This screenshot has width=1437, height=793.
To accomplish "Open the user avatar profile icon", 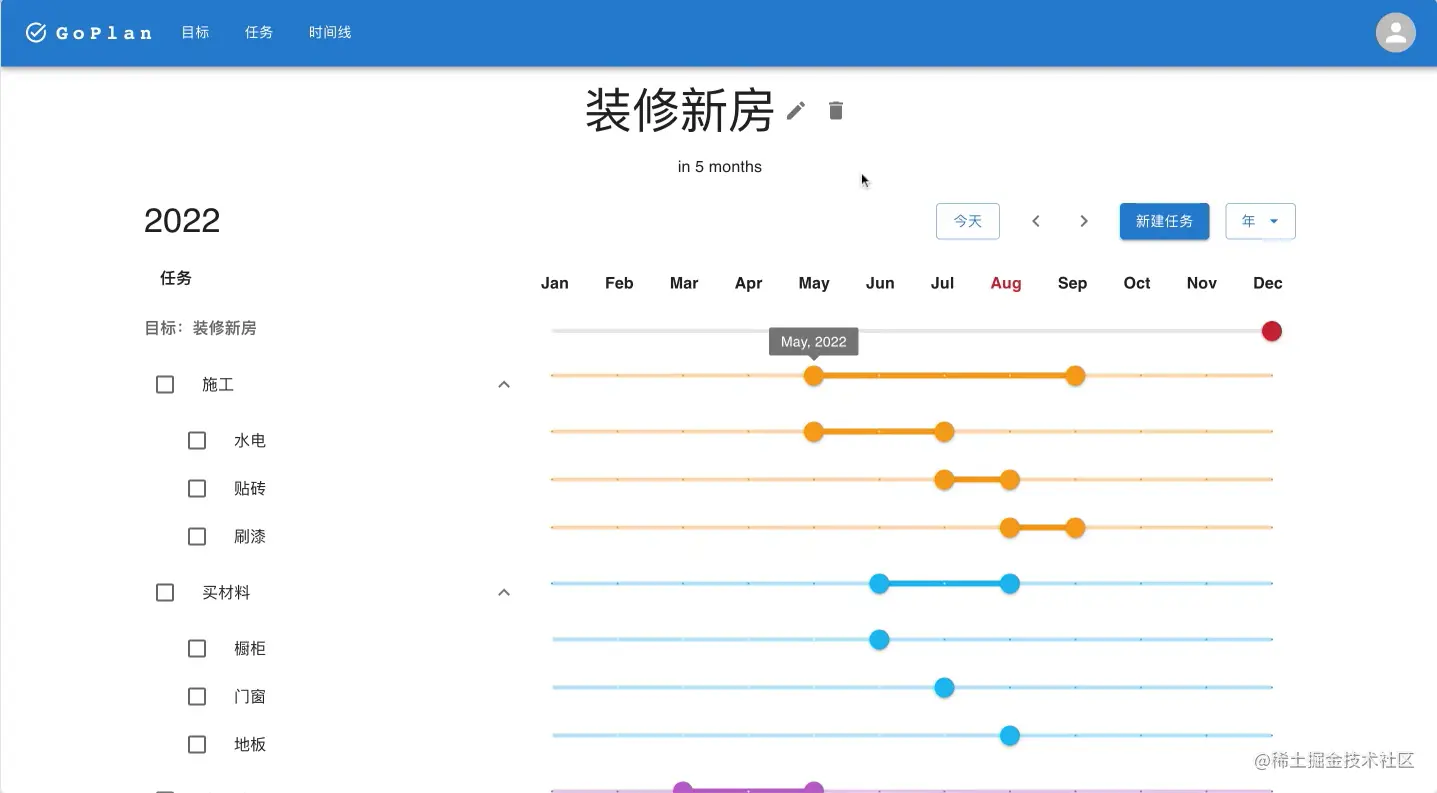I will pos(1395,32).
